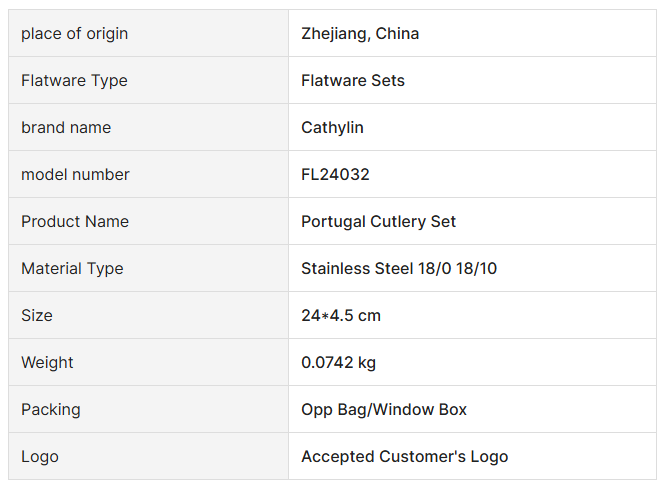
Task: Select the '0.0742 kg' weight value
Action: click(338, 363)
